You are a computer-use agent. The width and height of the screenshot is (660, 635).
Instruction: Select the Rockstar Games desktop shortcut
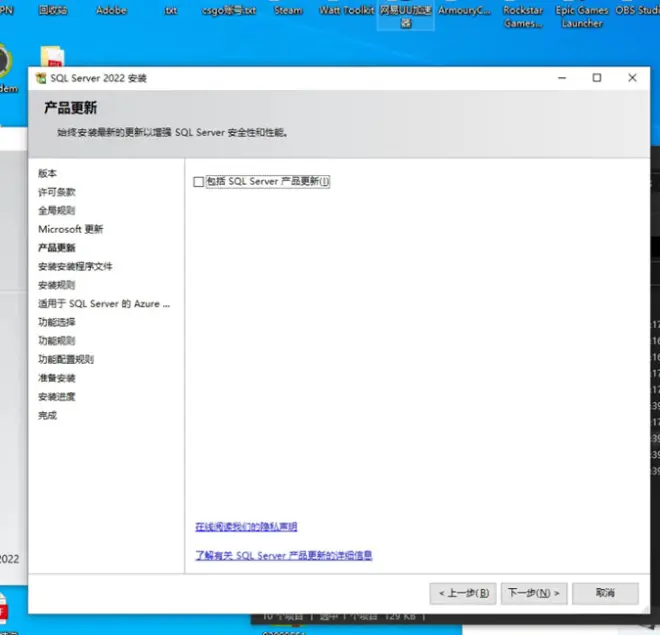point(520,16)
